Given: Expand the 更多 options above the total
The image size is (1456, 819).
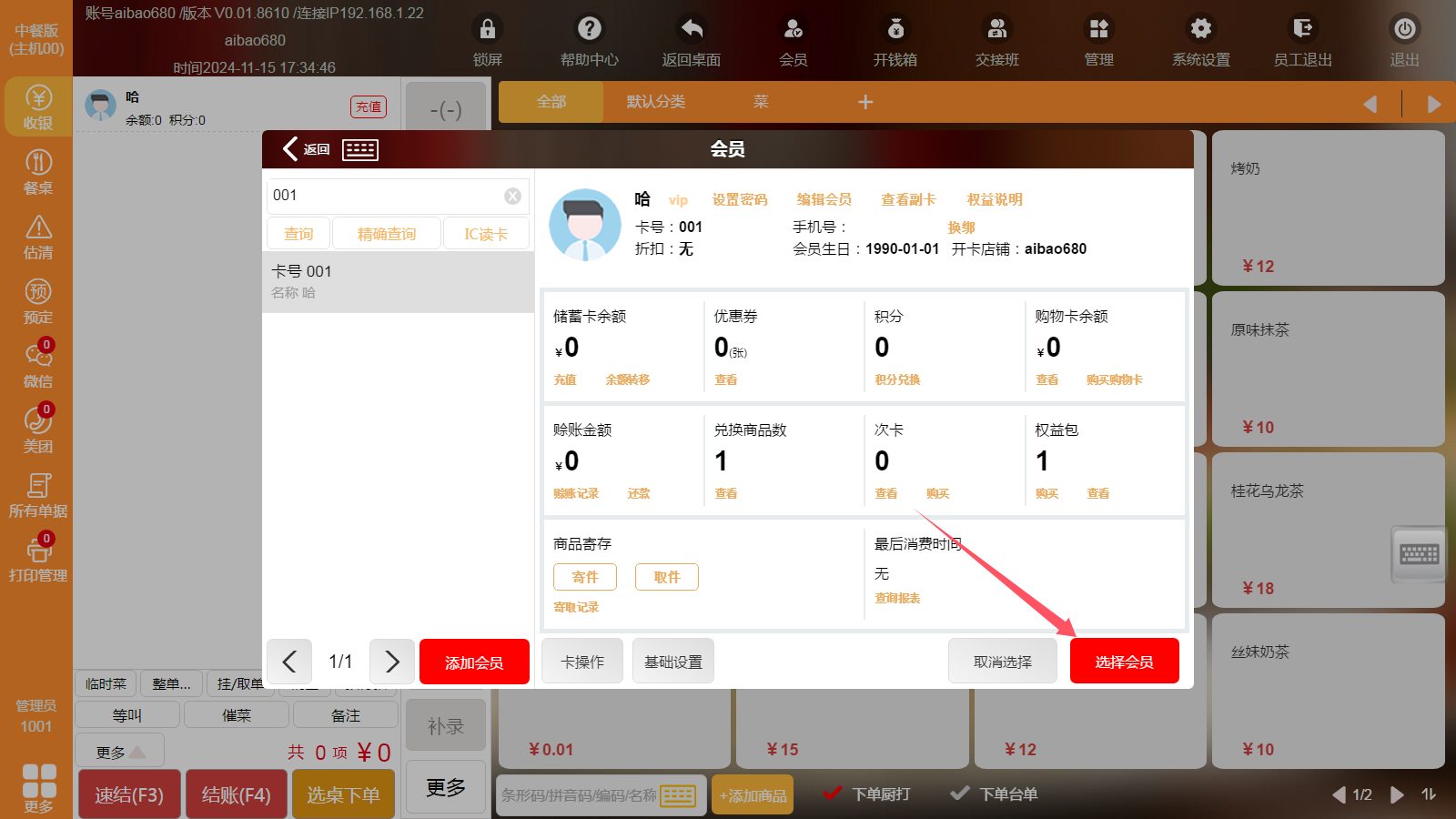Looking at the screenshot, I should pyautogui.click(x=120, y=752).
